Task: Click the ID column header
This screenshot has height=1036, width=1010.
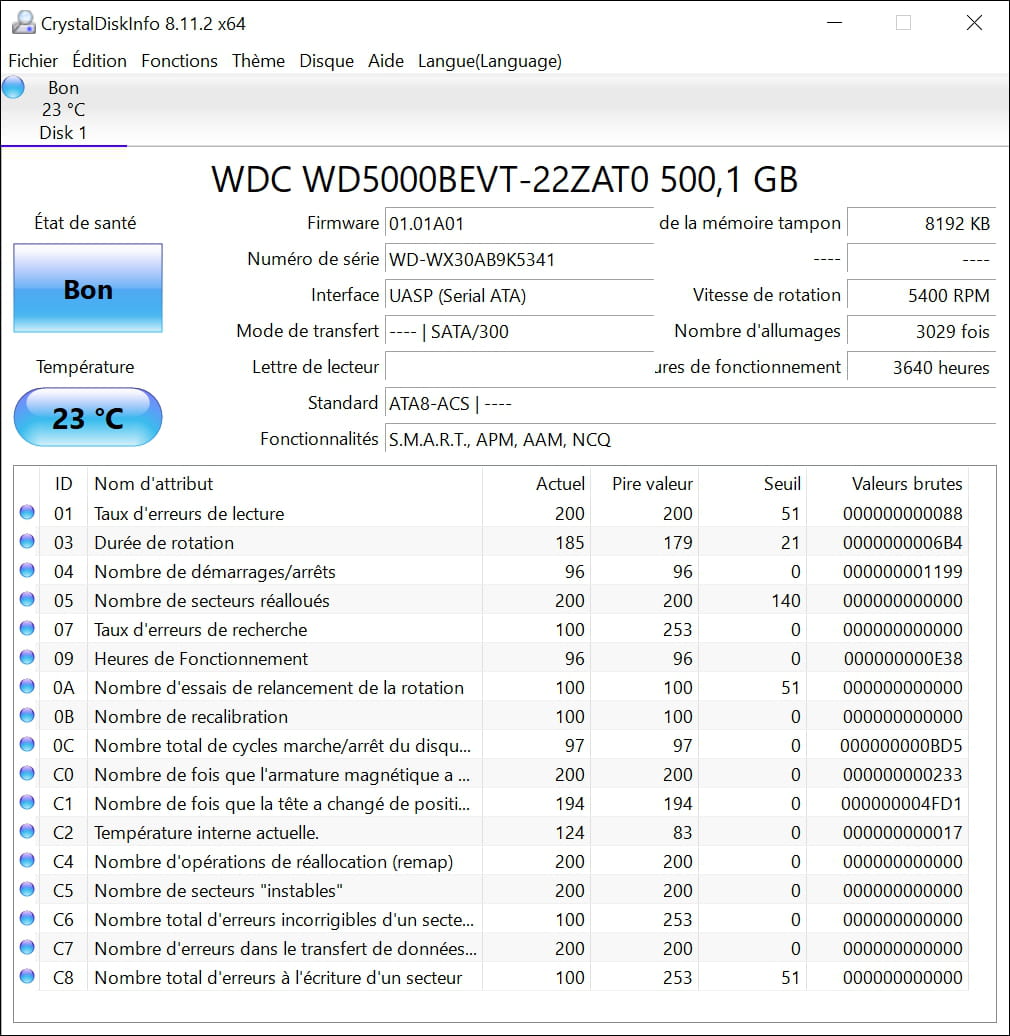Action: click(x=63, y=484)
